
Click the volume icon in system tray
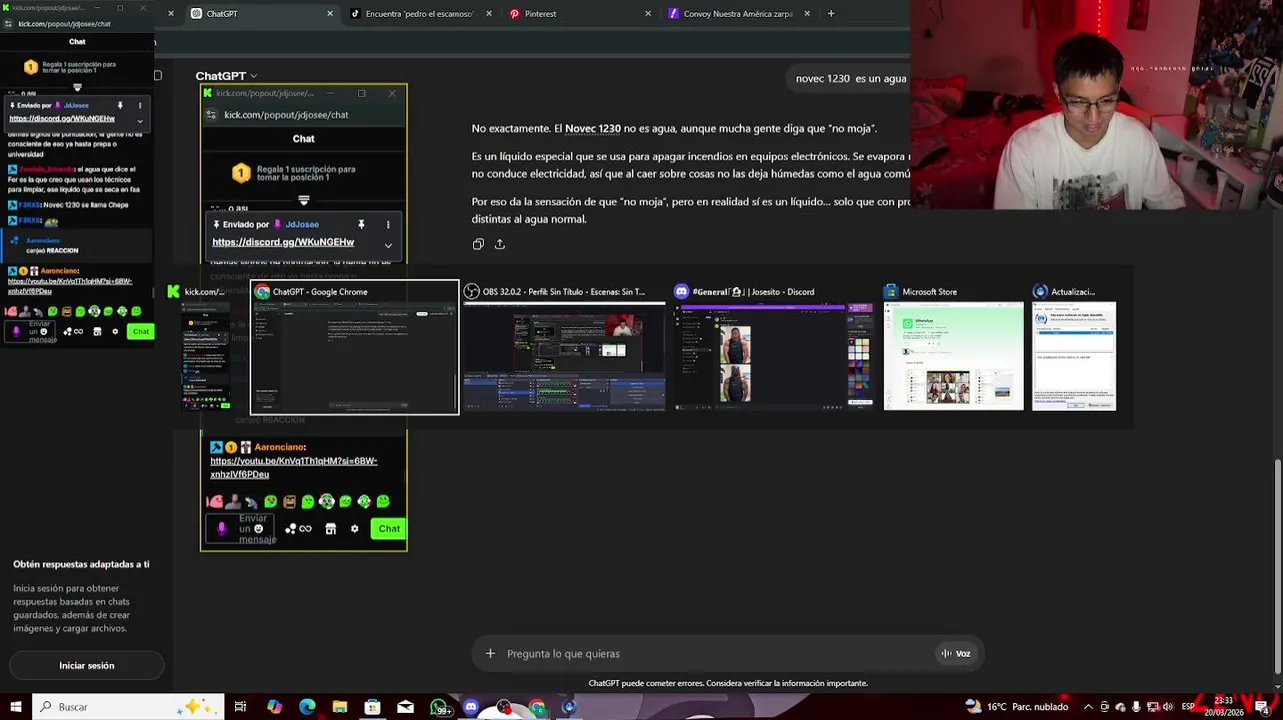(x=1168, y=707)
